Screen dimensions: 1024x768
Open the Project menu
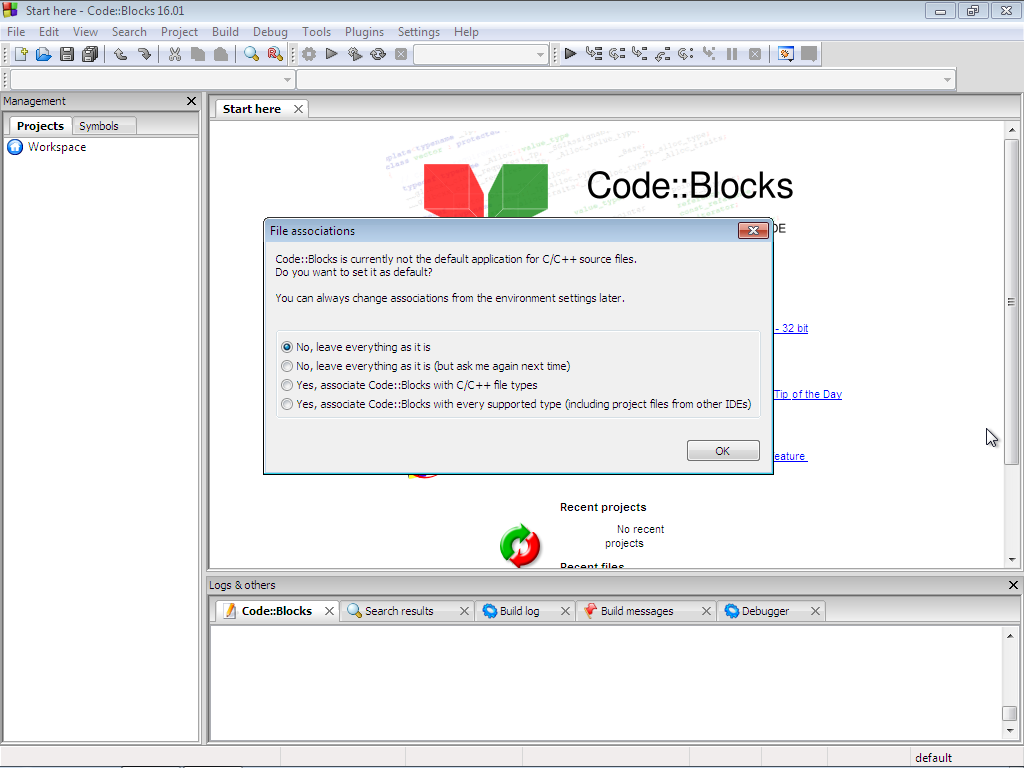coord(180,32)
